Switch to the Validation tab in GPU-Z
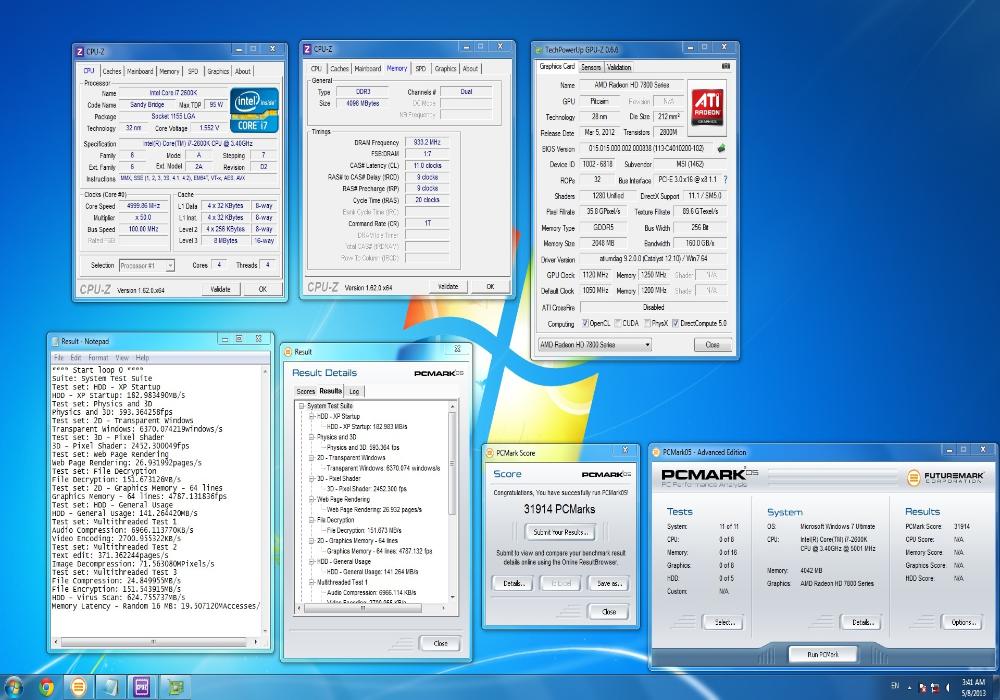1000x700 pixels. pos(619,67)
